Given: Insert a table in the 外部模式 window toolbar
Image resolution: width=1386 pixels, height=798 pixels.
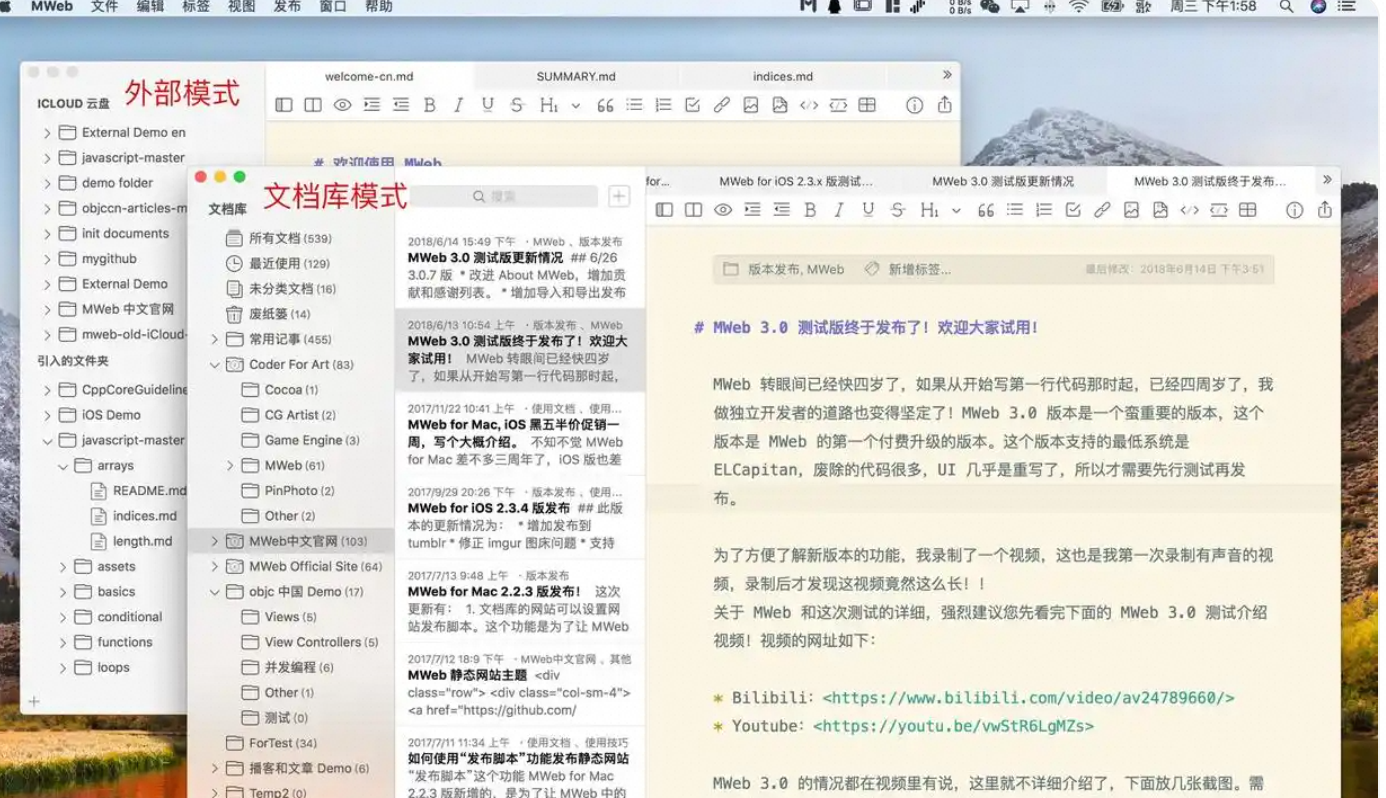Looking at the screenshot, I should click(867, 105).
